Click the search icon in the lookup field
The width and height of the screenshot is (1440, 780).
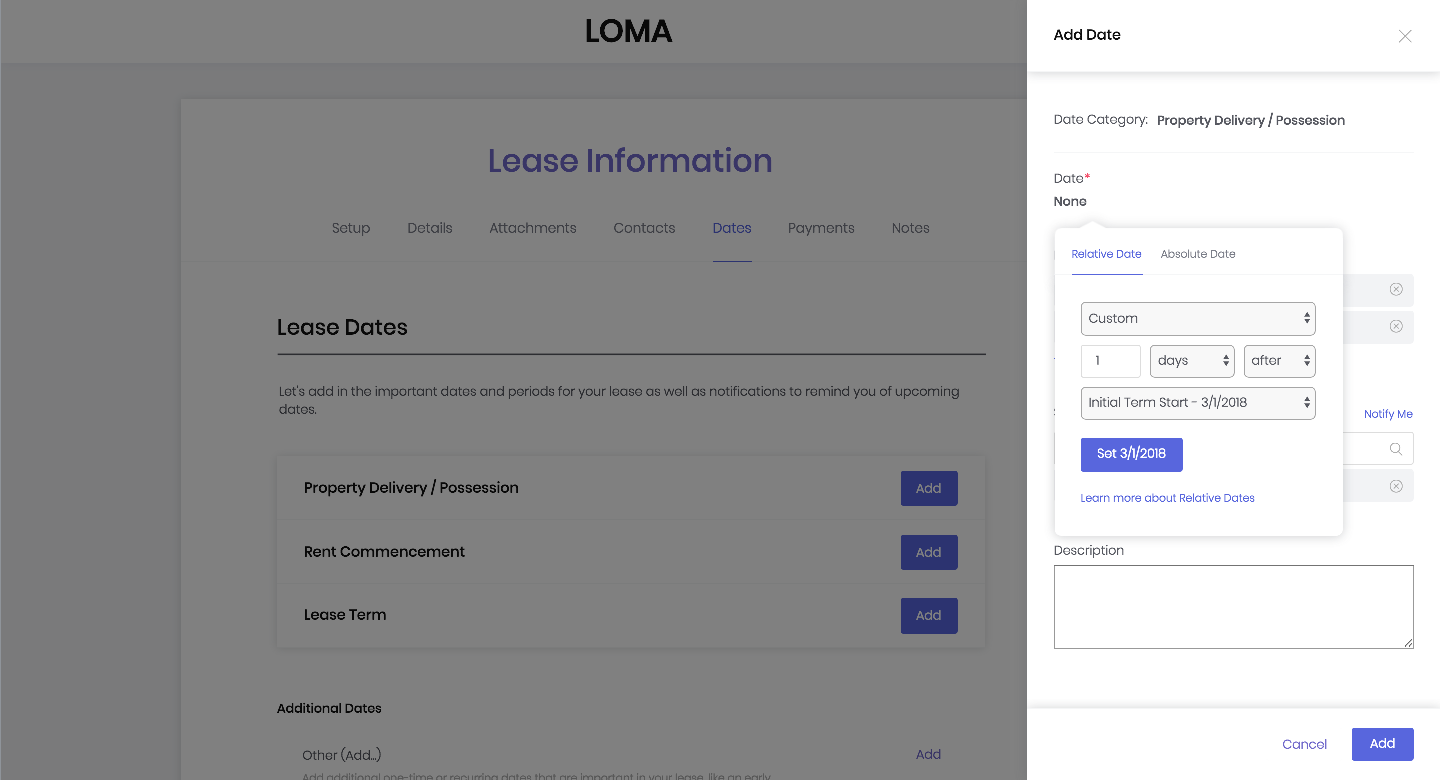1396,448
